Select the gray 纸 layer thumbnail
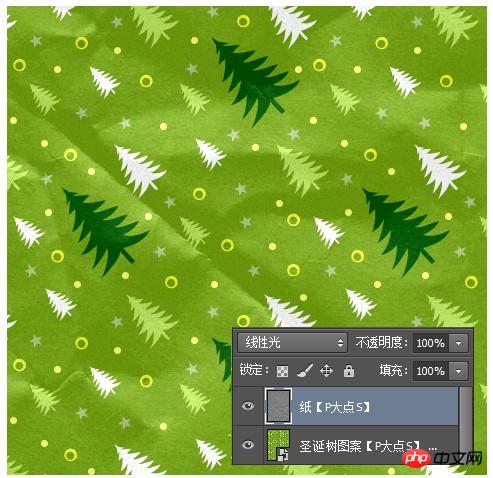The width and height of the screenshot is (493, 478). coord(278,406)
